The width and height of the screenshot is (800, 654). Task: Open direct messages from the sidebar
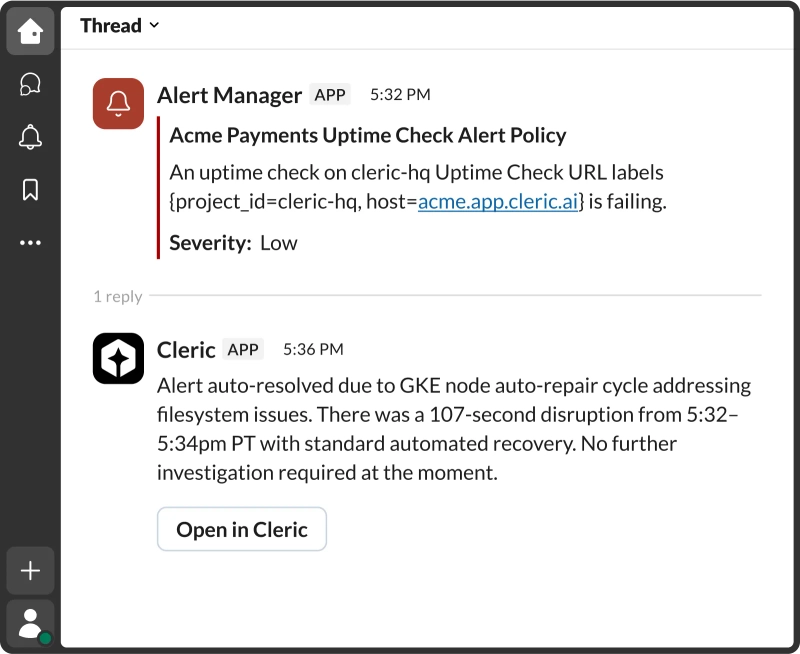[30, 85]
